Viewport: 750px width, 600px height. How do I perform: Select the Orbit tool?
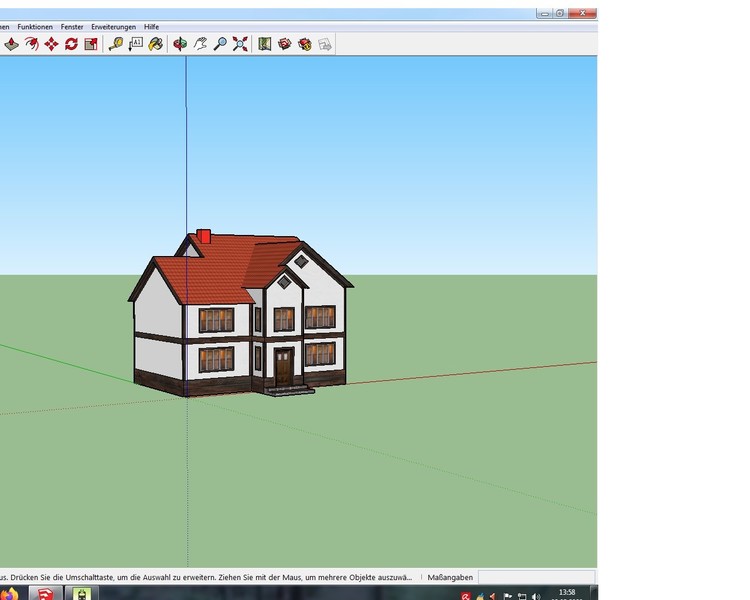(x=180, y=44)
